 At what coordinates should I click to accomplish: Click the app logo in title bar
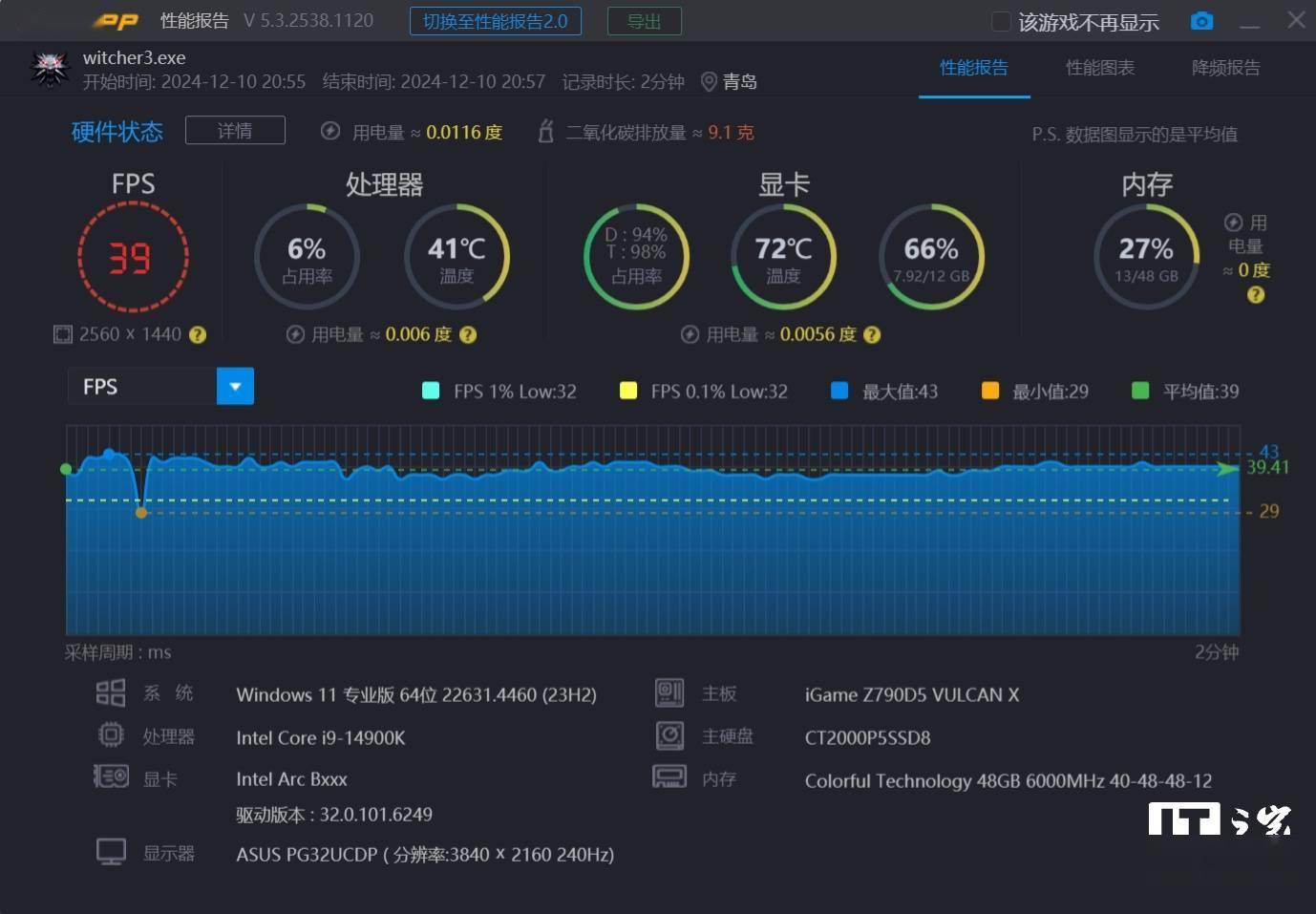pyautogui.click(x=116, y=21)
